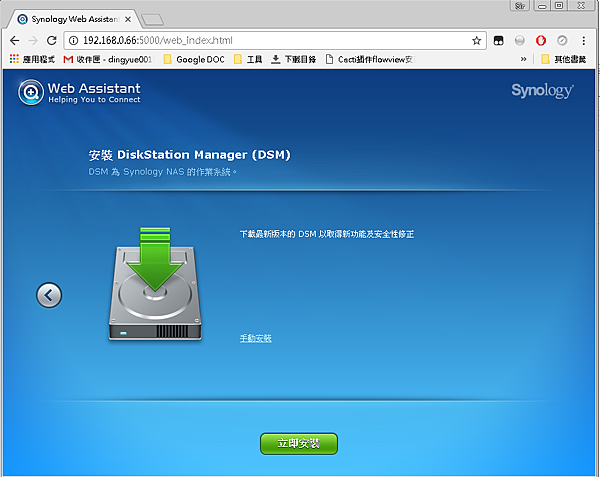Viewport: 600px width, 477px height.
Task: Click the browser back arrow
Action: (x=15, y=41)
